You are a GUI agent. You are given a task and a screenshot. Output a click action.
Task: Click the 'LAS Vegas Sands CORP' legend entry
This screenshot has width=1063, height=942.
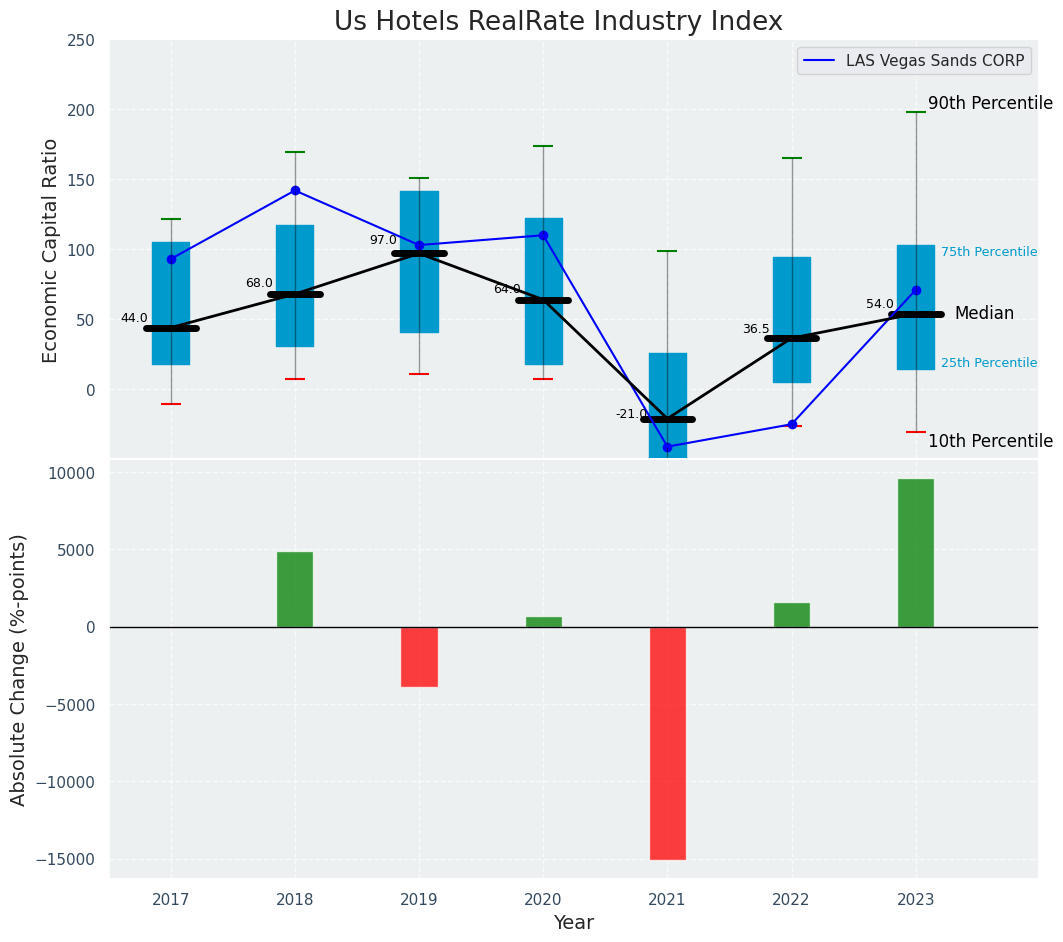[915, 61]
